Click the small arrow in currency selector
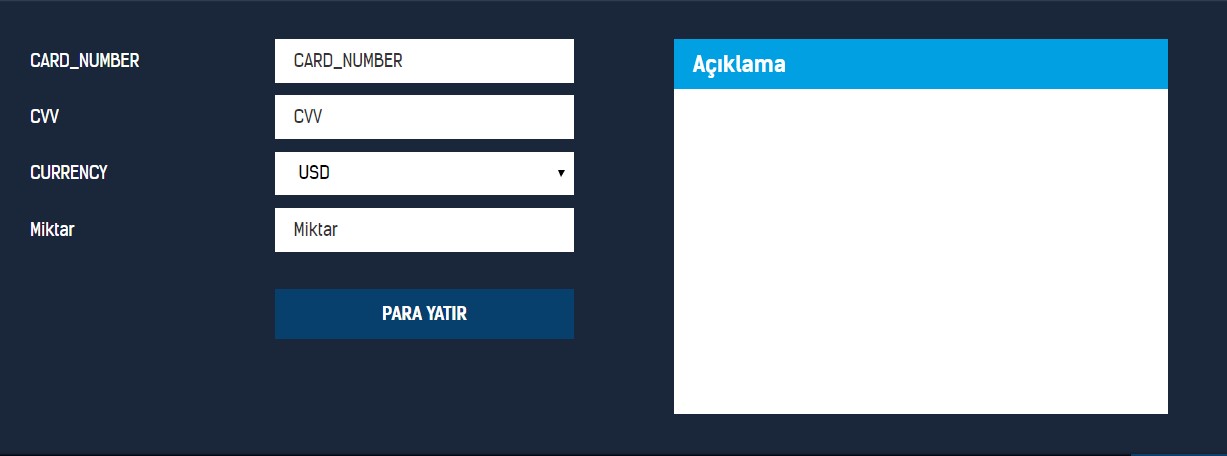1227x456 pixels. [x=561, y=174]
